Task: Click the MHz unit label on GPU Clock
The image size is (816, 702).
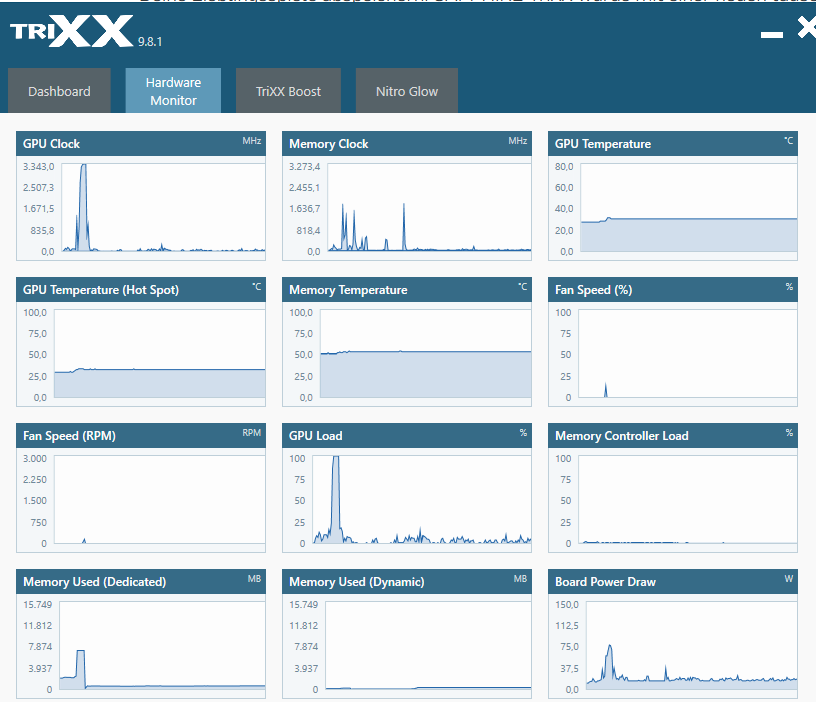Action: click(x=252, y=141)
